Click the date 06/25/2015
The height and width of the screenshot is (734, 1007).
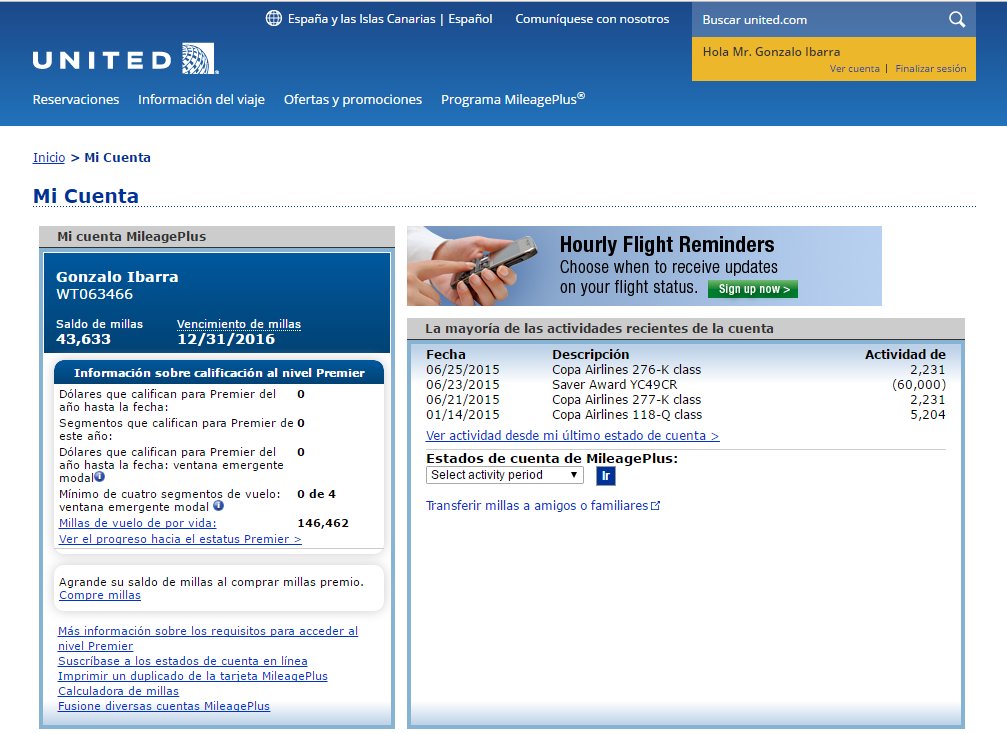pyautogui.click(x=462, y=370)
